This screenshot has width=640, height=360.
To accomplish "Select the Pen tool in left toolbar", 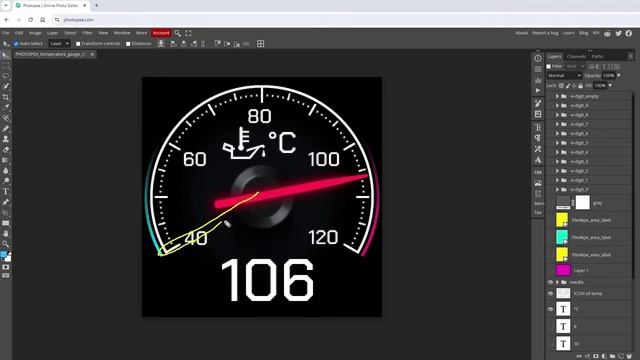I will pos(6,202).
